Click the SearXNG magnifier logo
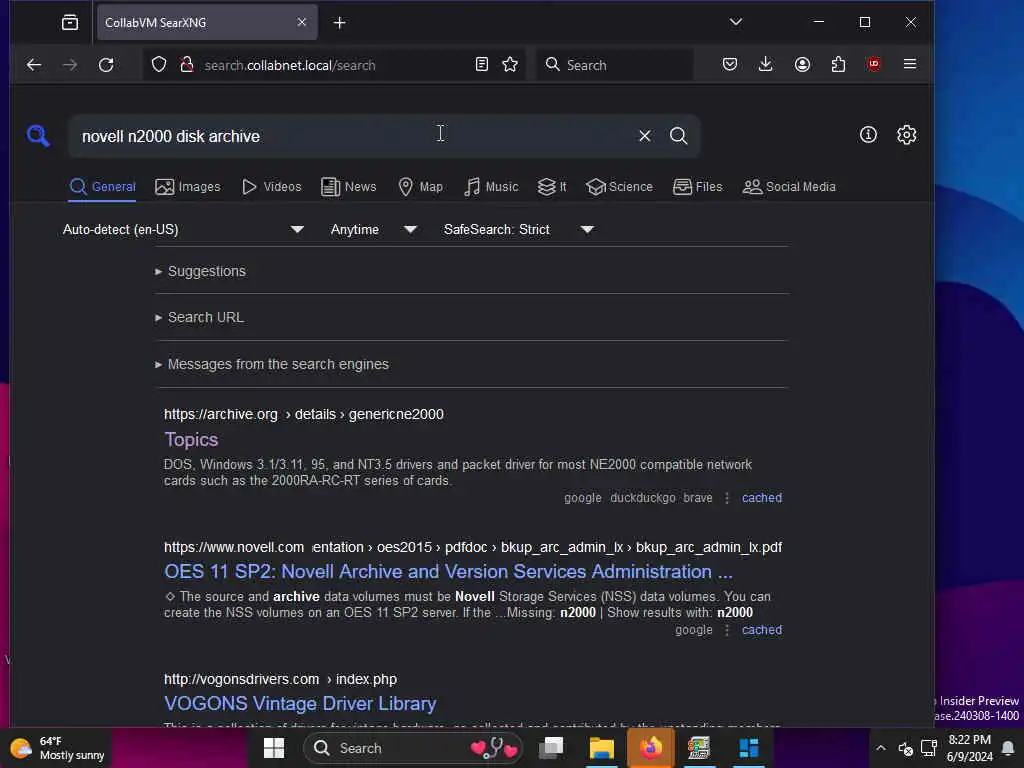1024x768 pixels. tap(39, 136)
